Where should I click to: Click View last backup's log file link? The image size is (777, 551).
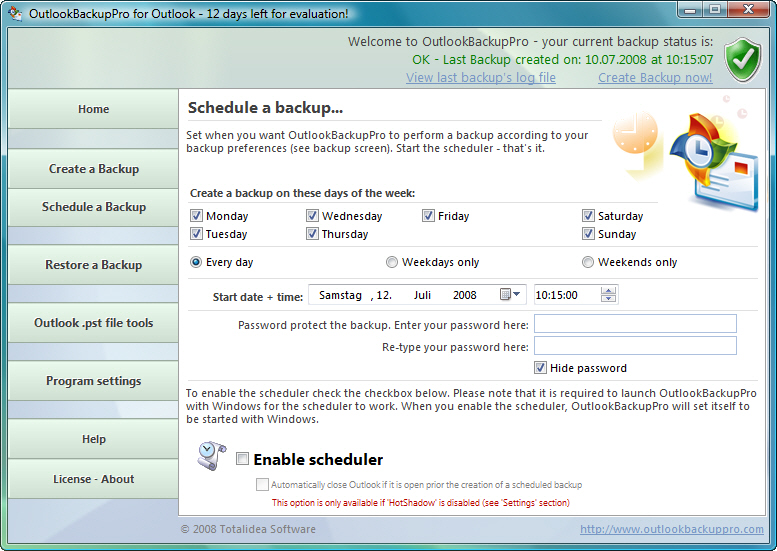481,78
